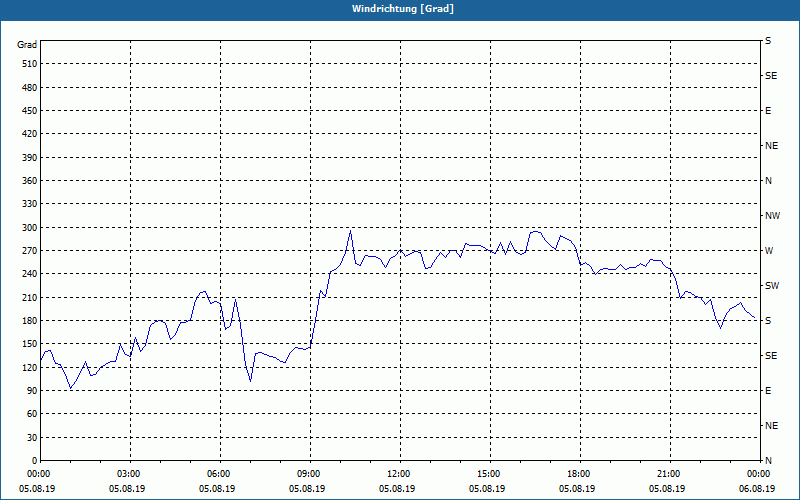Click the "Grad" y-axis unit label
800x500 pixels.
click(27, 45)
